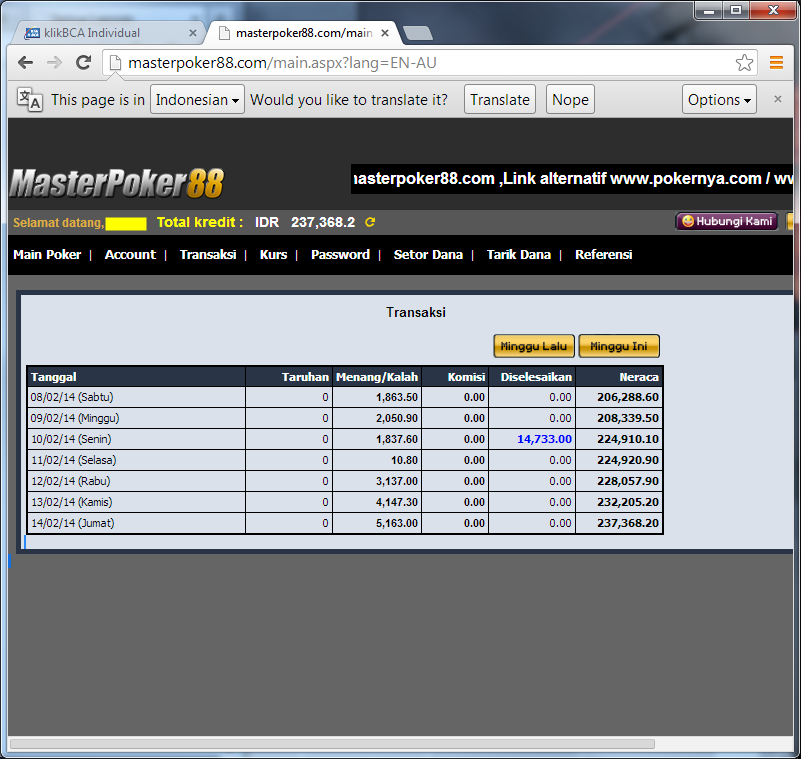Open a new tab button
This screenshot has width=801, height=759.
[417, 33]
